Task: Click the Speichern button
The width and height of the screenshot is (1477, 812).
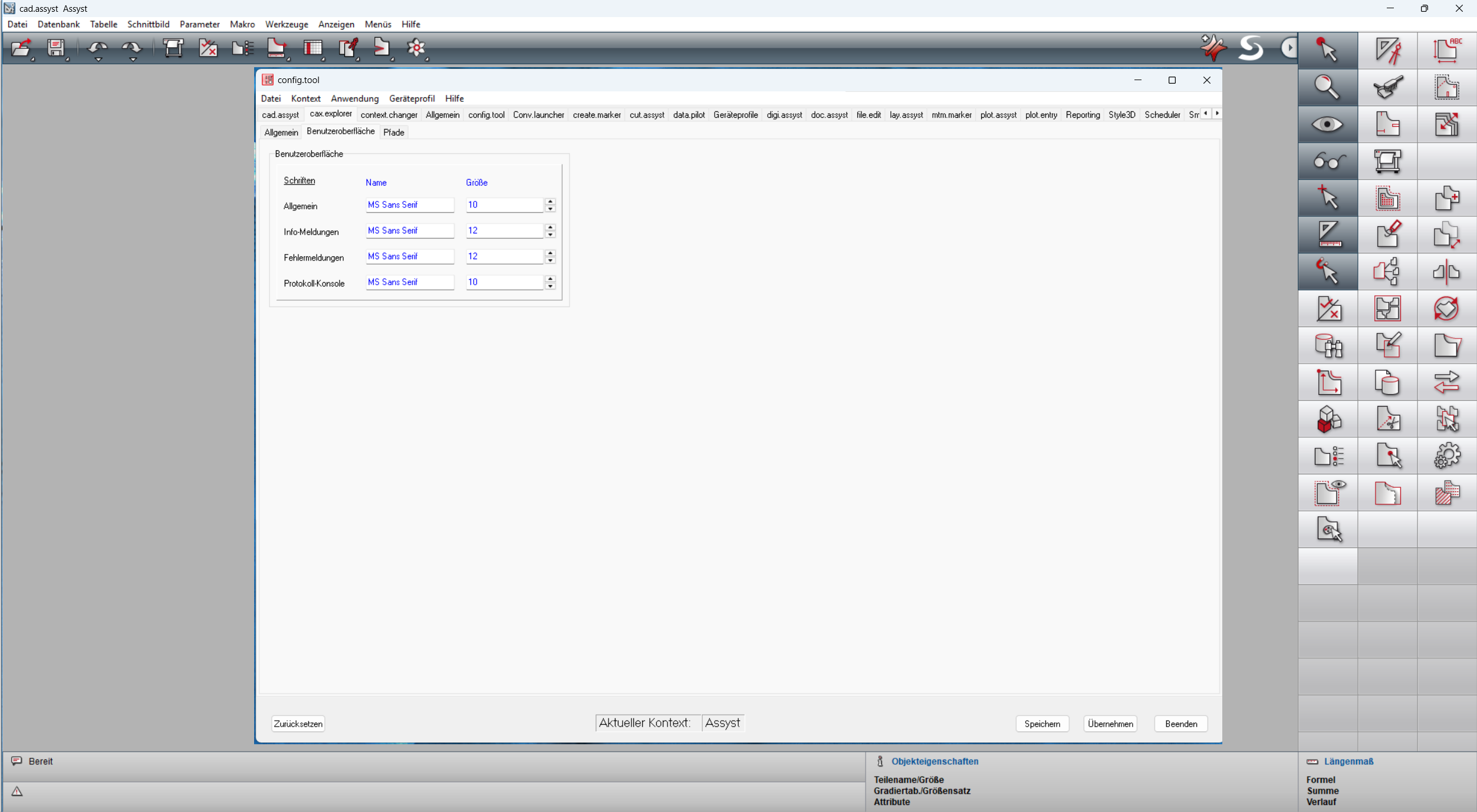Action: point(1042,724)
